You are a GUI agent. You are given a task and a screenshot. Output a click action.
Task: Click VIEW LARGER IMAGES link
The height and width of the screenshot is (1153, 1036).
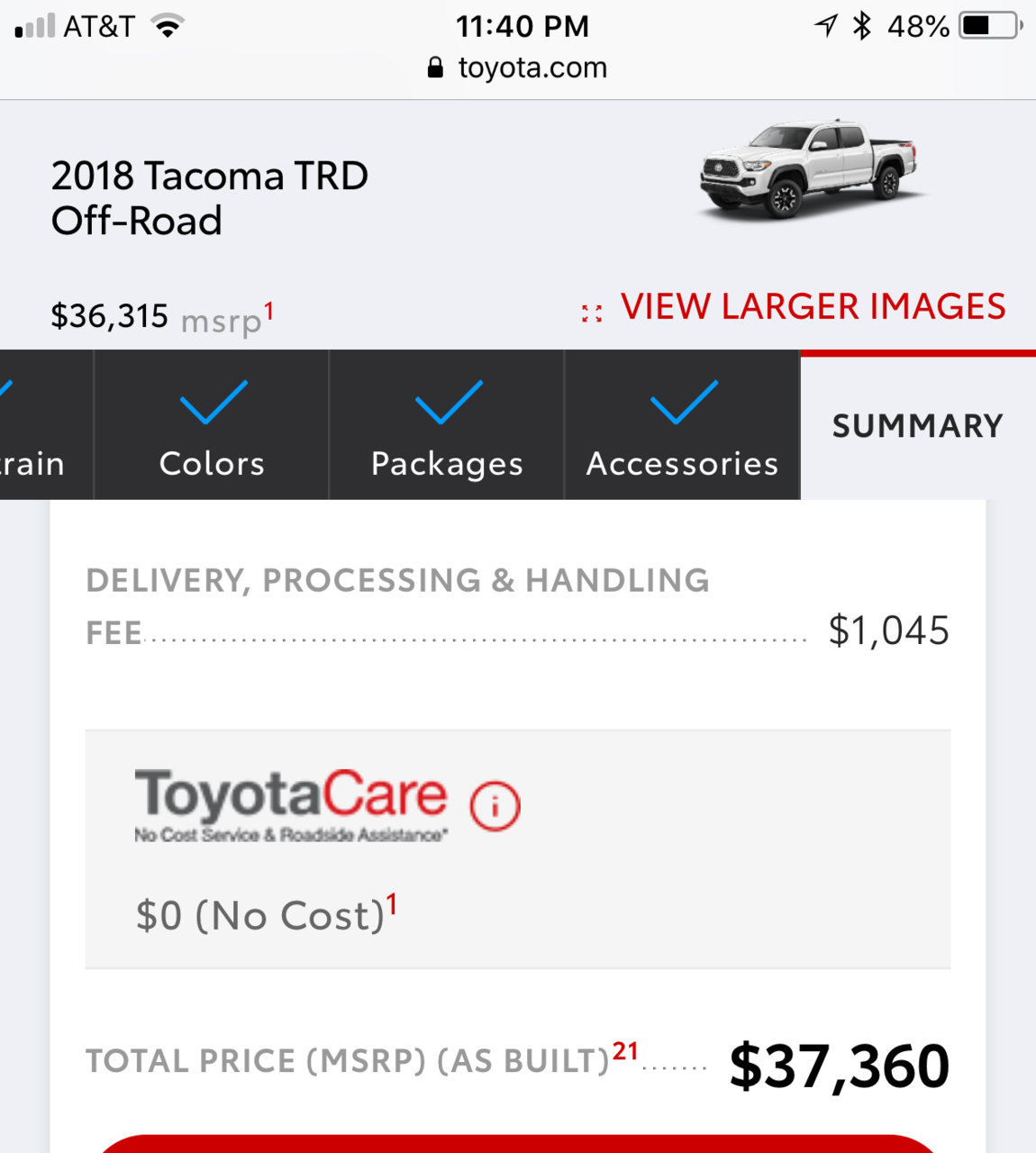[x=813, y=306]
